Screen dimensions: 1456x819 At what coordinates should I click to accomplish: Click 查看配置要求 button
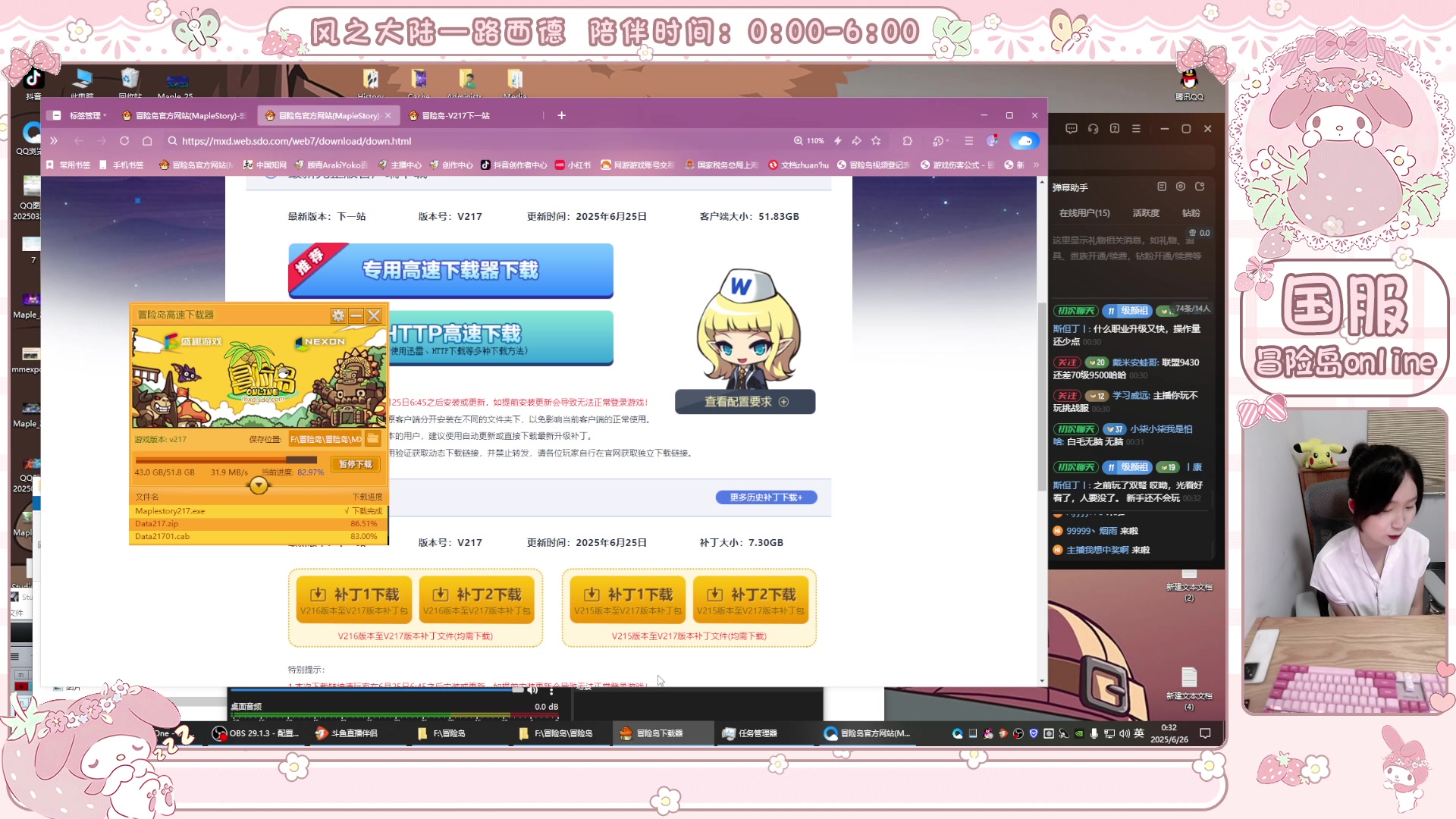coord(745,402)
